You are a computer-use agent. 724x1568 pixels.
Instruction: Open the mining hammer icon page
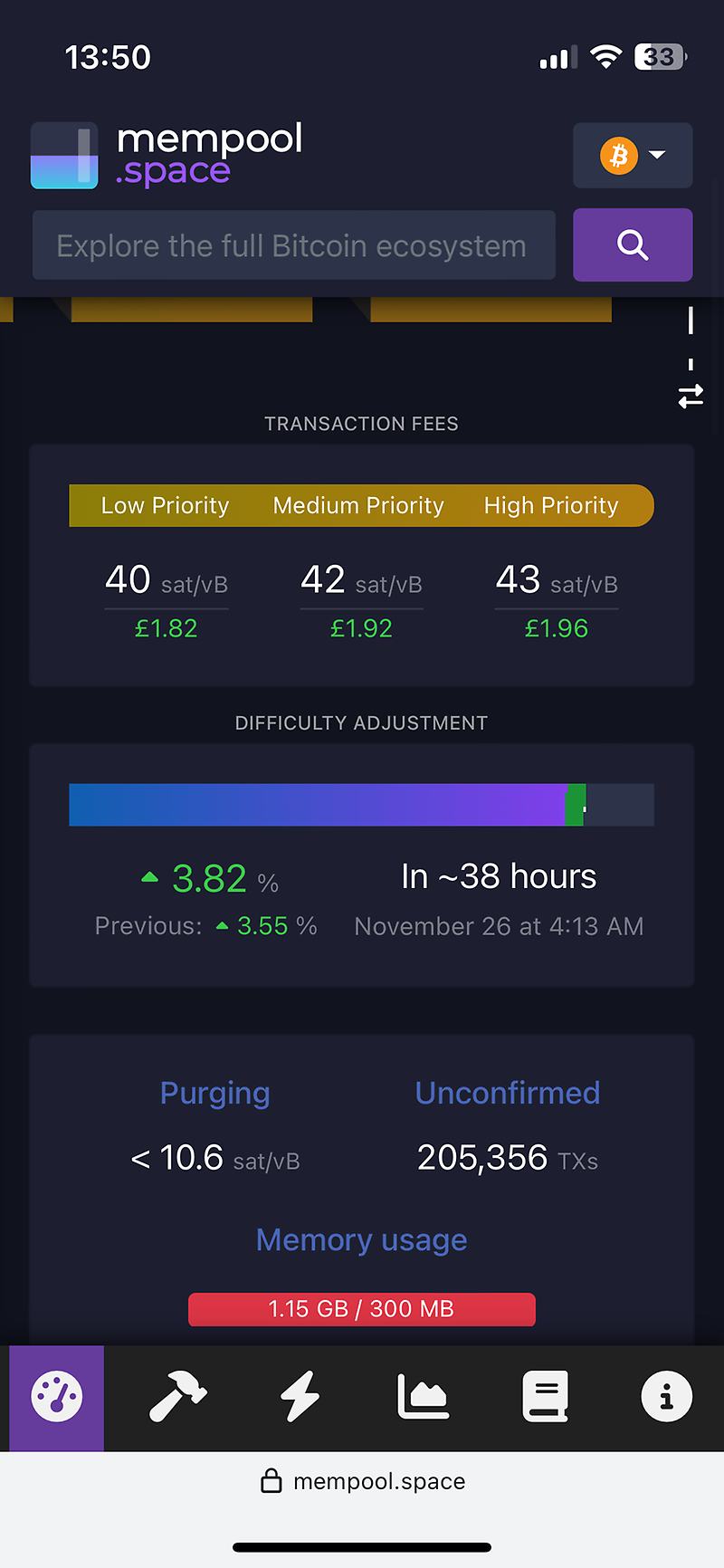(x=177, y=1397)
